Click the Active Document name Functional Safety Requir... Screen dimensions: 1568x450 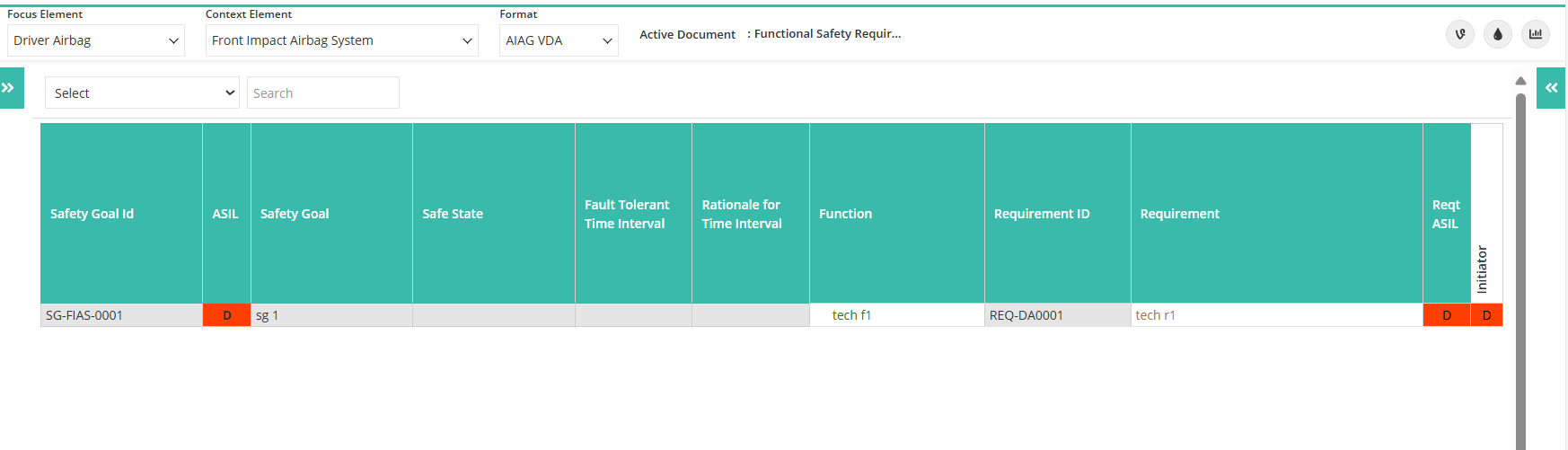[x=827, y=34]
